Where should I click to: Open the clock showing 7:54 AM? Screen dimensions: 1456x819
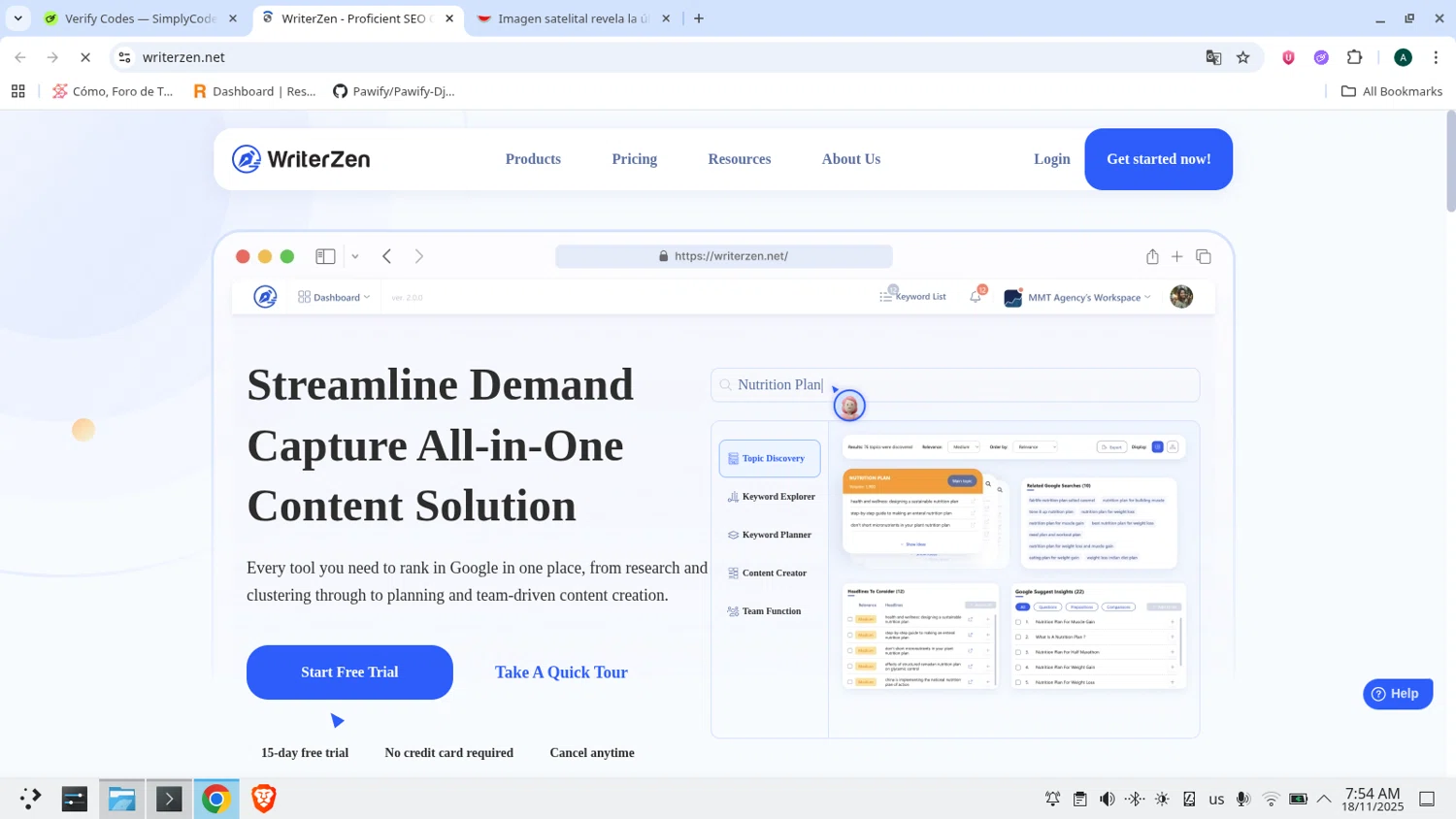1373,800
